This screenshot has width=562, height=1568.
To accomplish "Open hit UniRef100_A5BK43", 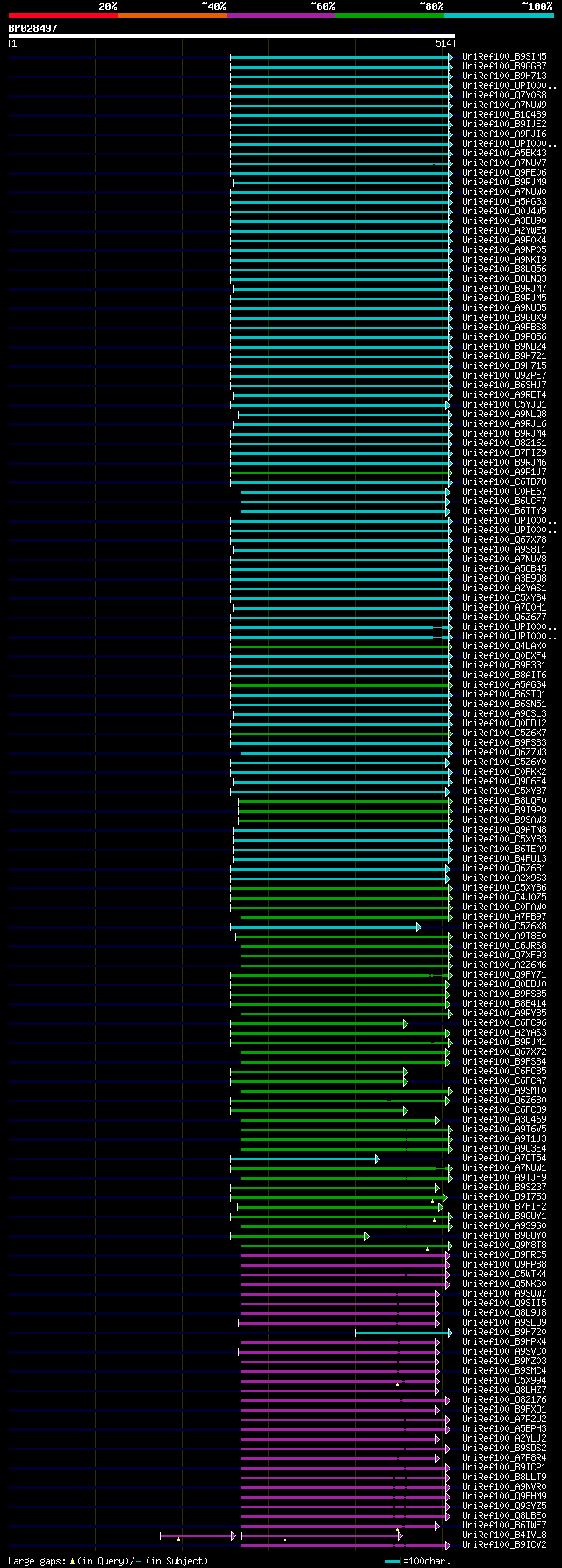I will (x=504, y=153).
